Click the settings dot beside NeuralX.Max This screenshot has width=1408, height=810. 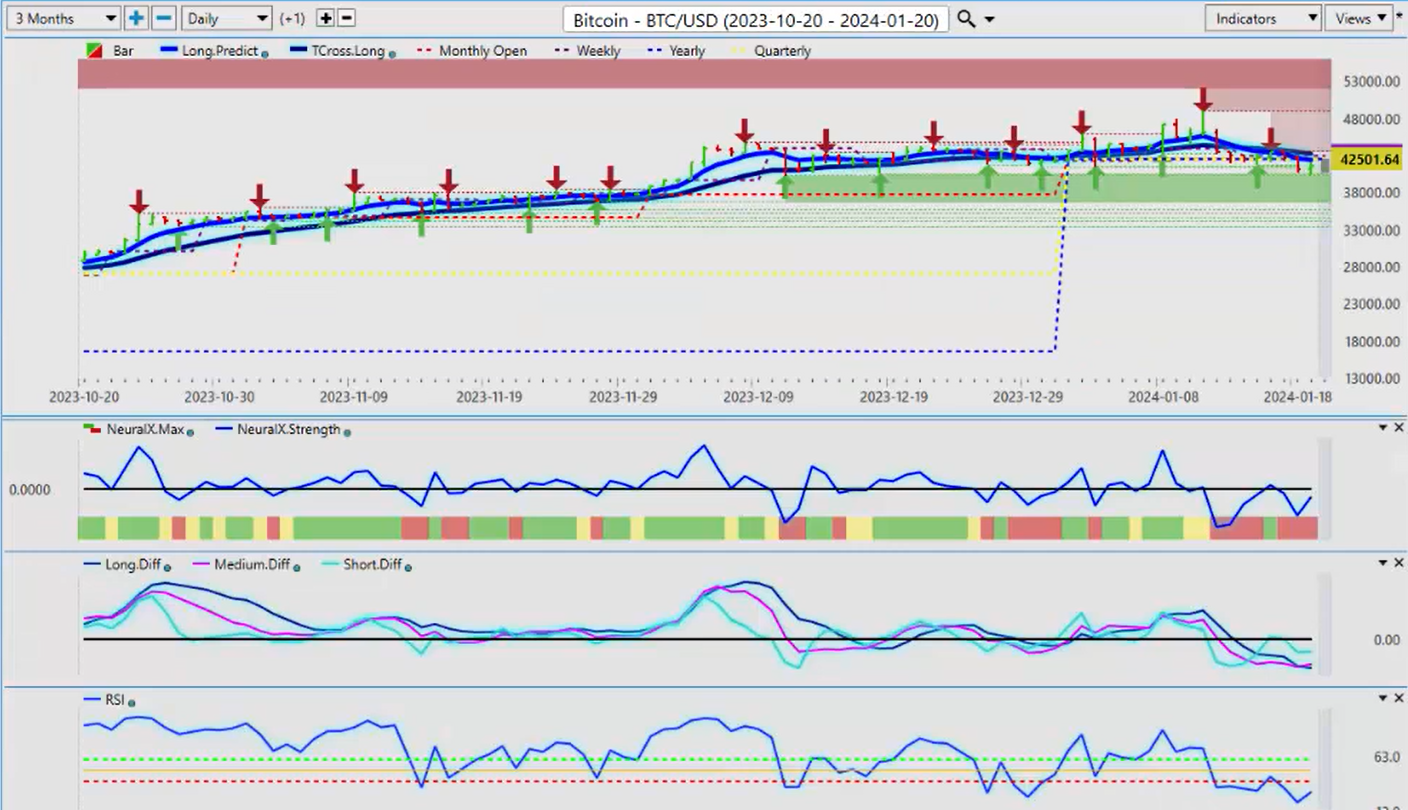click(x=189, y=431)
